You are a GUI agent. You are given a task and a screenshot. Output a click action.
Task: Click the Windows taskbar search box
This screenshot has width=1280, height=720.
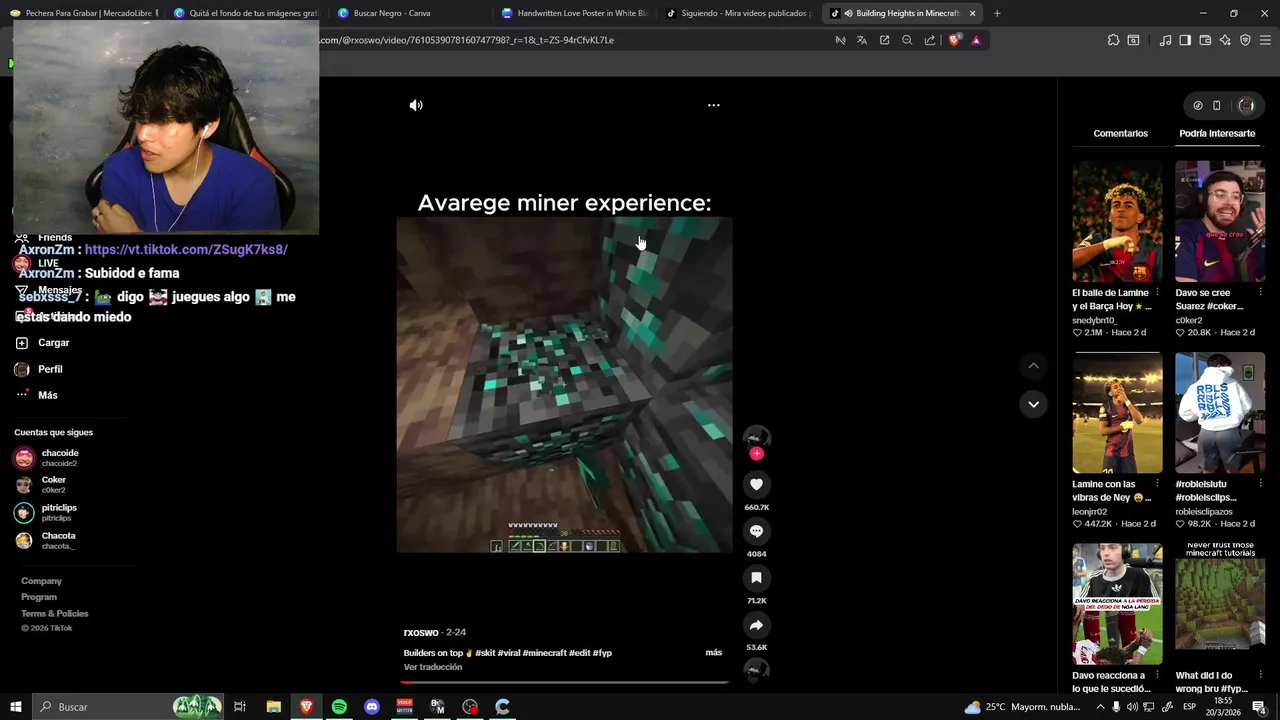click(x=130, y=707)
